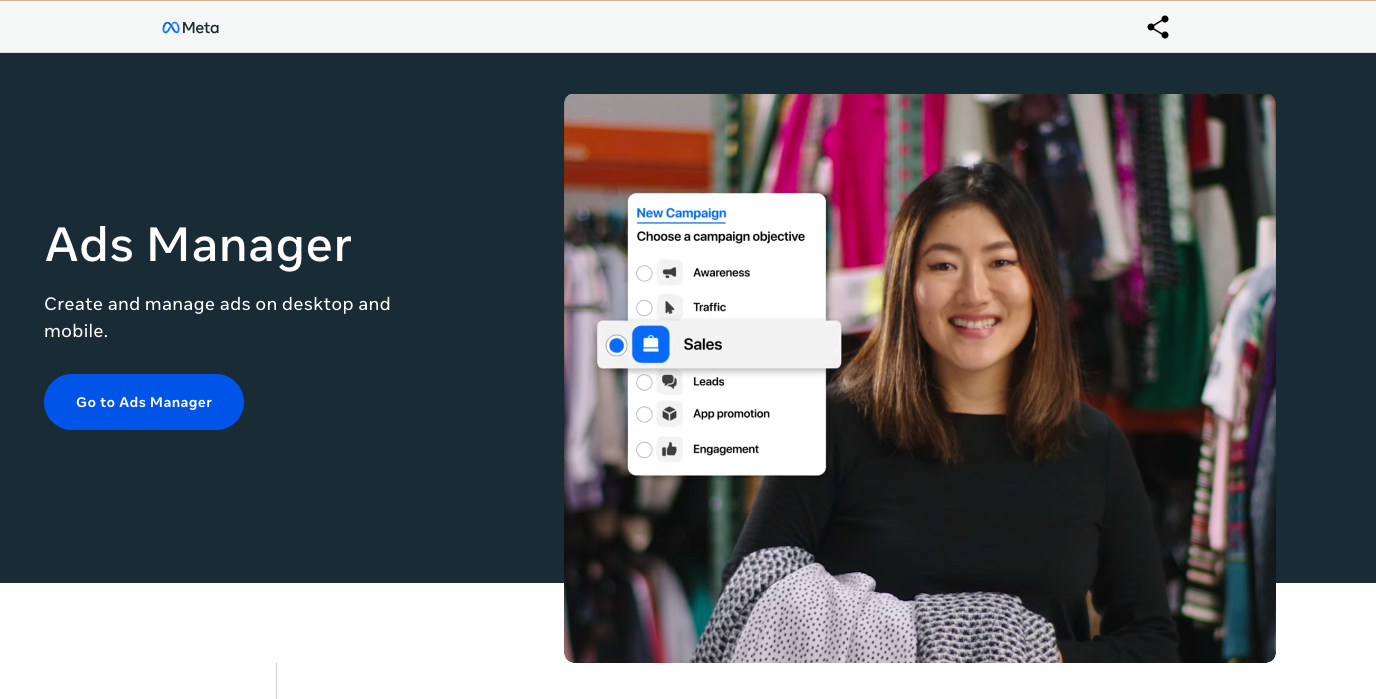Select the App promotion radio button
Viewport: 1376px width, 699px height.
click(644, 414)
